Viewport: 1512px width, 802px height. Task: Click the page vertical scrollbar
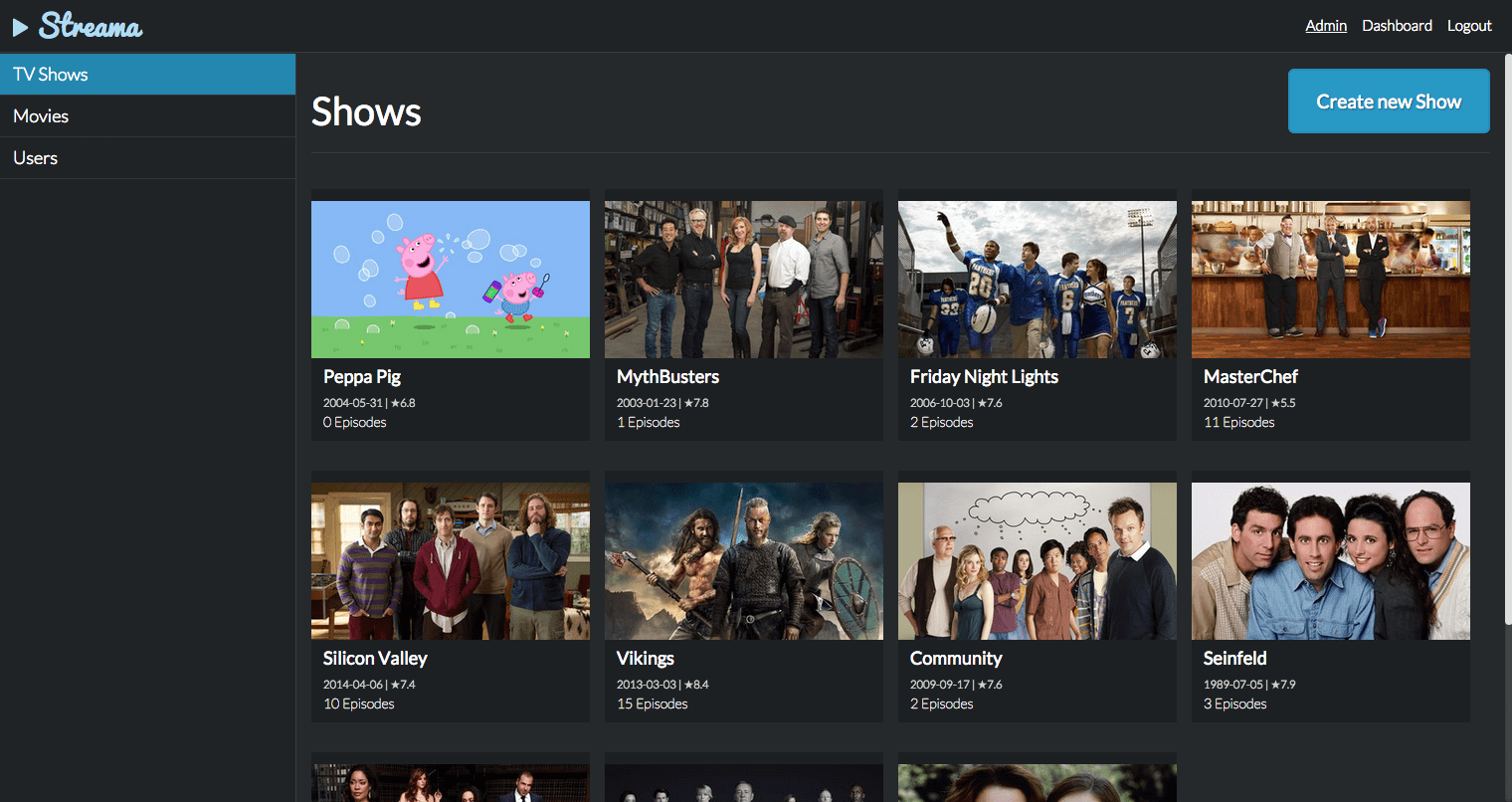pyautogui.click(x=1507, y=338)
